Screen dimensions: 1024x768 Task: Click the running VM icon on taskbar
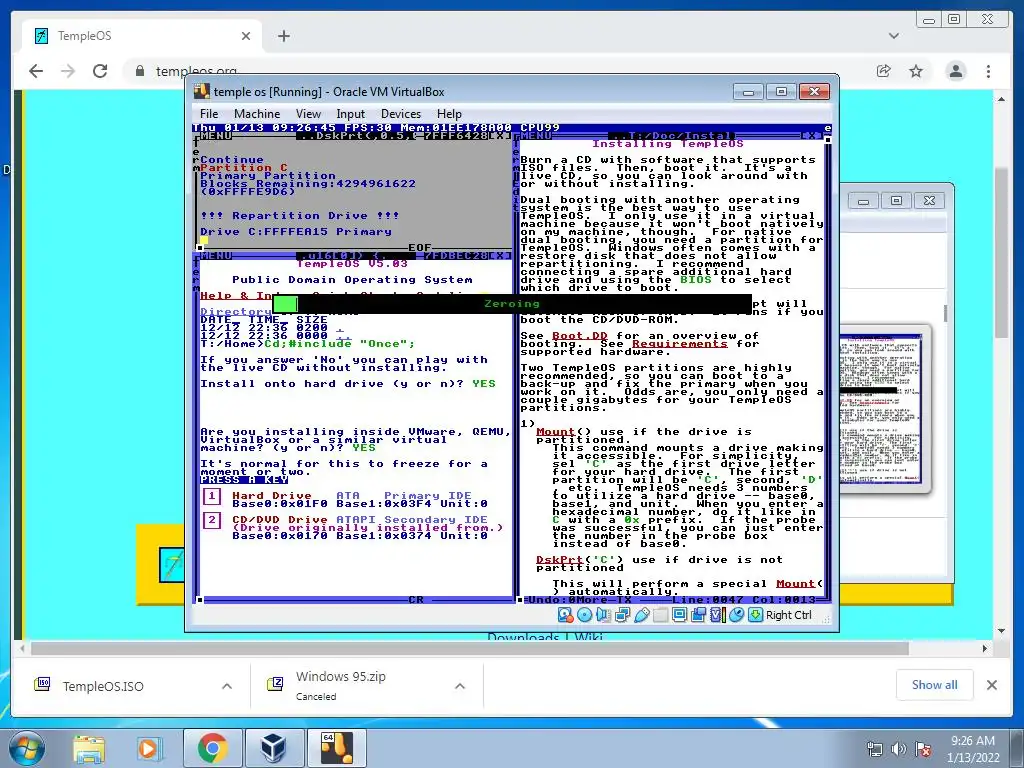(336, 748)
